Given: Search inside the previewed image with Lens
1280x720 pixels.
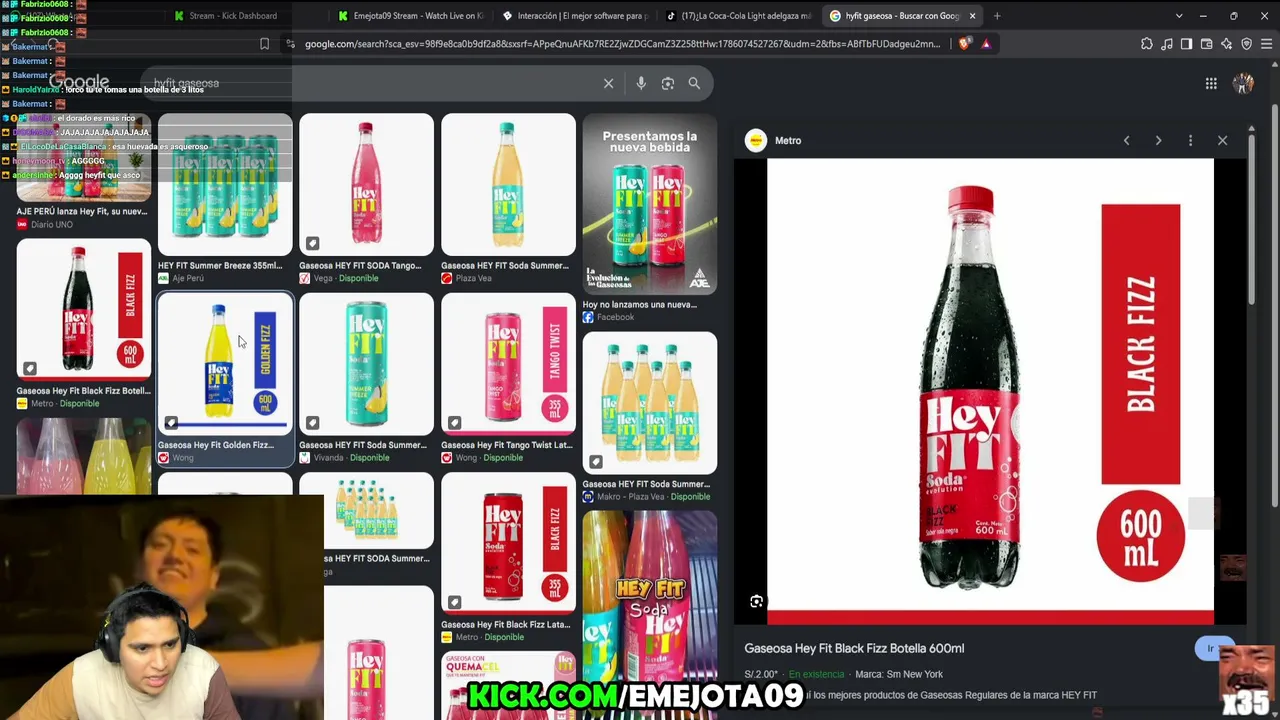Looking at the screenshot, I should (x=756, y=602).
